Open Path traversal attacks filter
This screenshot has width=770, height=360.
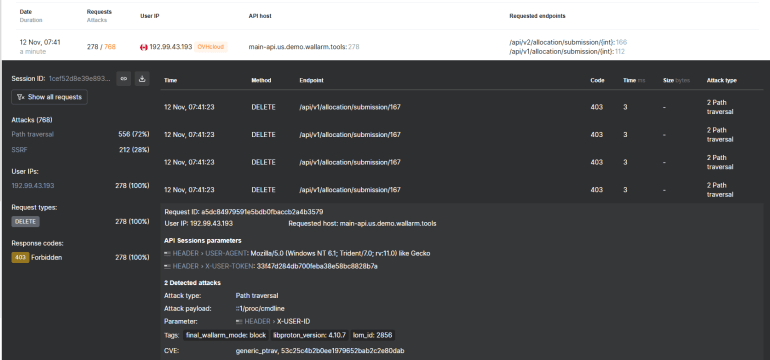coord(32,134)
